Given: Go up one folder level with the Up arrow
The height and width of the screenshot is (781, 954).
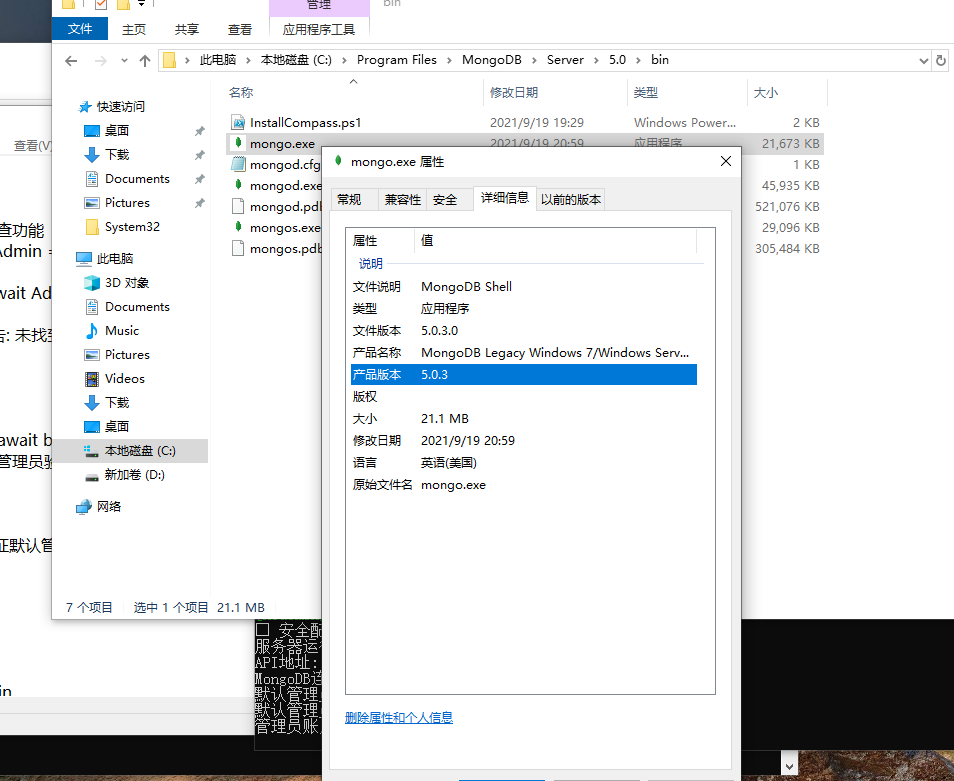Looking at the screenshot, I should click(x=145, y=60).
